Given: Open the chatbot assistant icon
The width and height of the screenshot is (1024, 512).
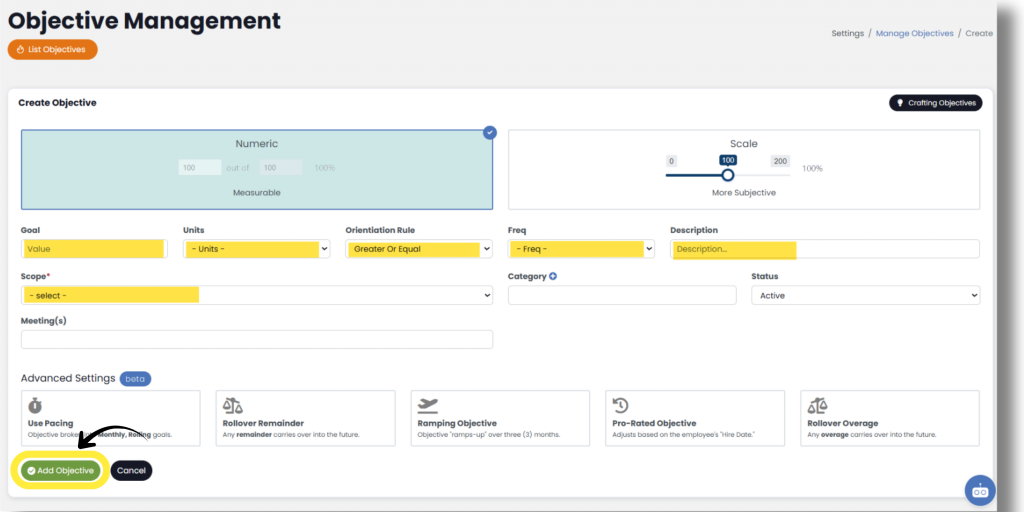Looking at the screenshot, I should coord(979,490).
